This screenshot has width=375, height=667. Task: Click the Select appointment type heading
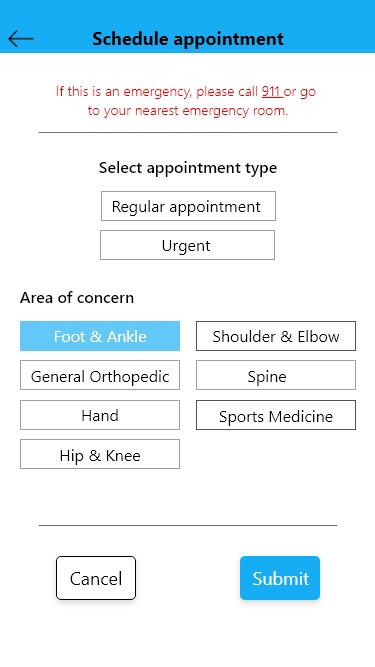click(x=188, y=168)
